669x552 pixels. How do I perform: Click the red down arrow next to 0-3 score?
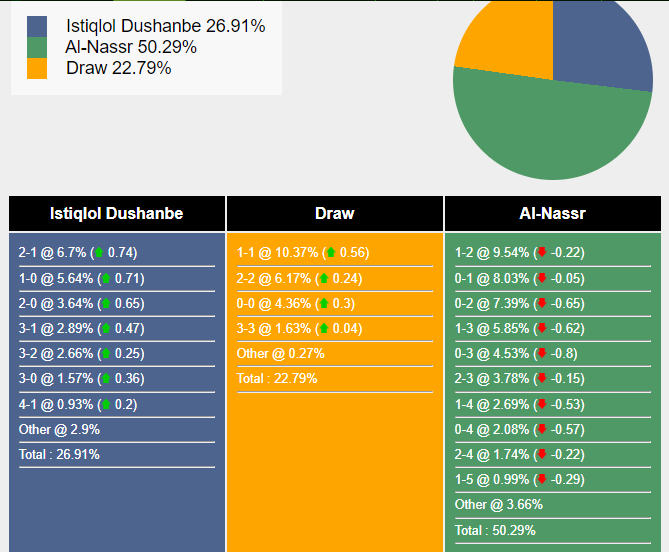[x=542, y=353]
